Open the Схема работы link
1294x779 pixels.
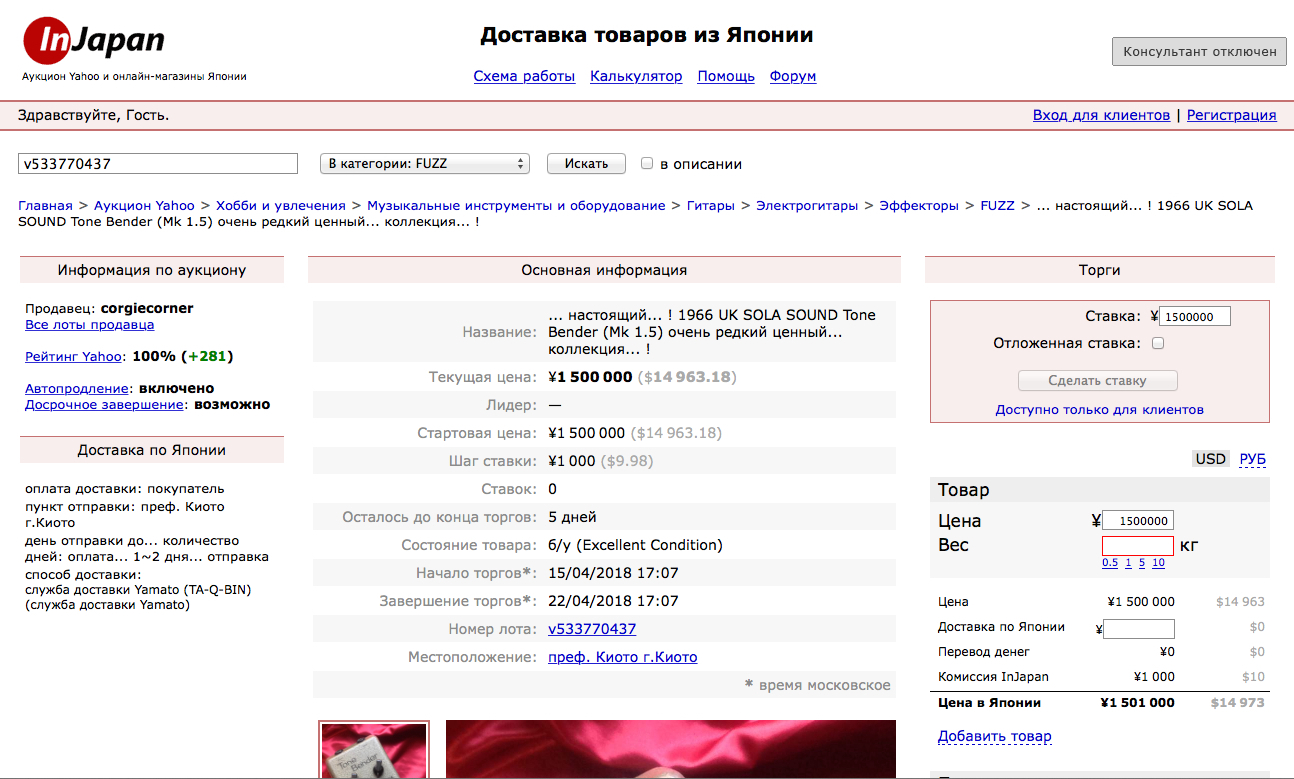(524, 76)
